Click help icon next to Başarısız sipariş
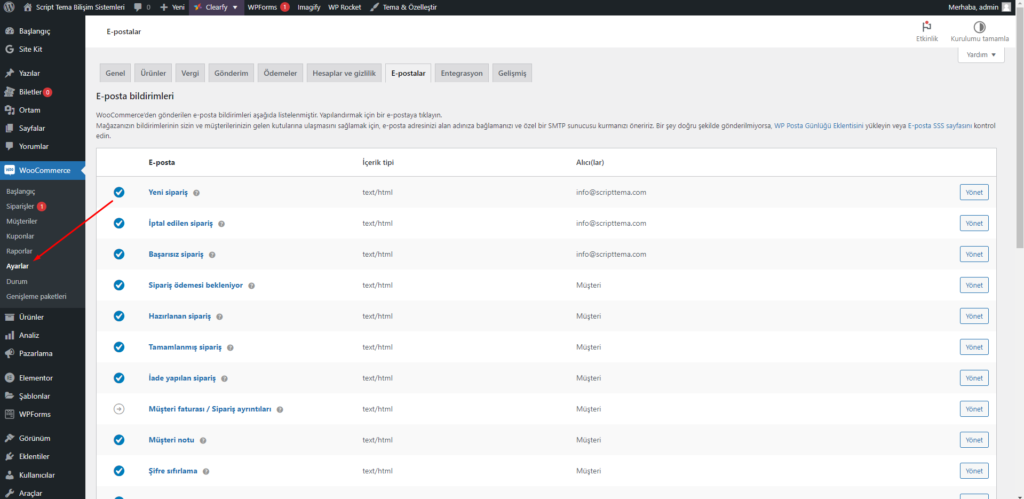This screenshot has height=499, width=1024. coord(212,255)
